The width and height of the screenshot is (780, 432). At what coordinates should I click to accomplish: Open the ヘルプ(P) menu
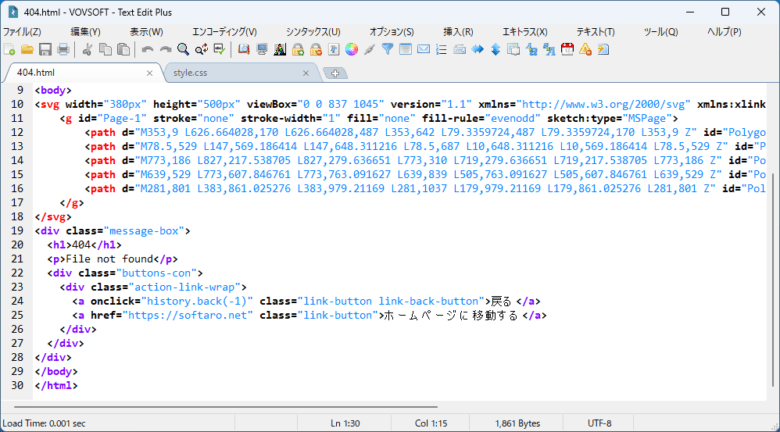click(x=724, y=32)
